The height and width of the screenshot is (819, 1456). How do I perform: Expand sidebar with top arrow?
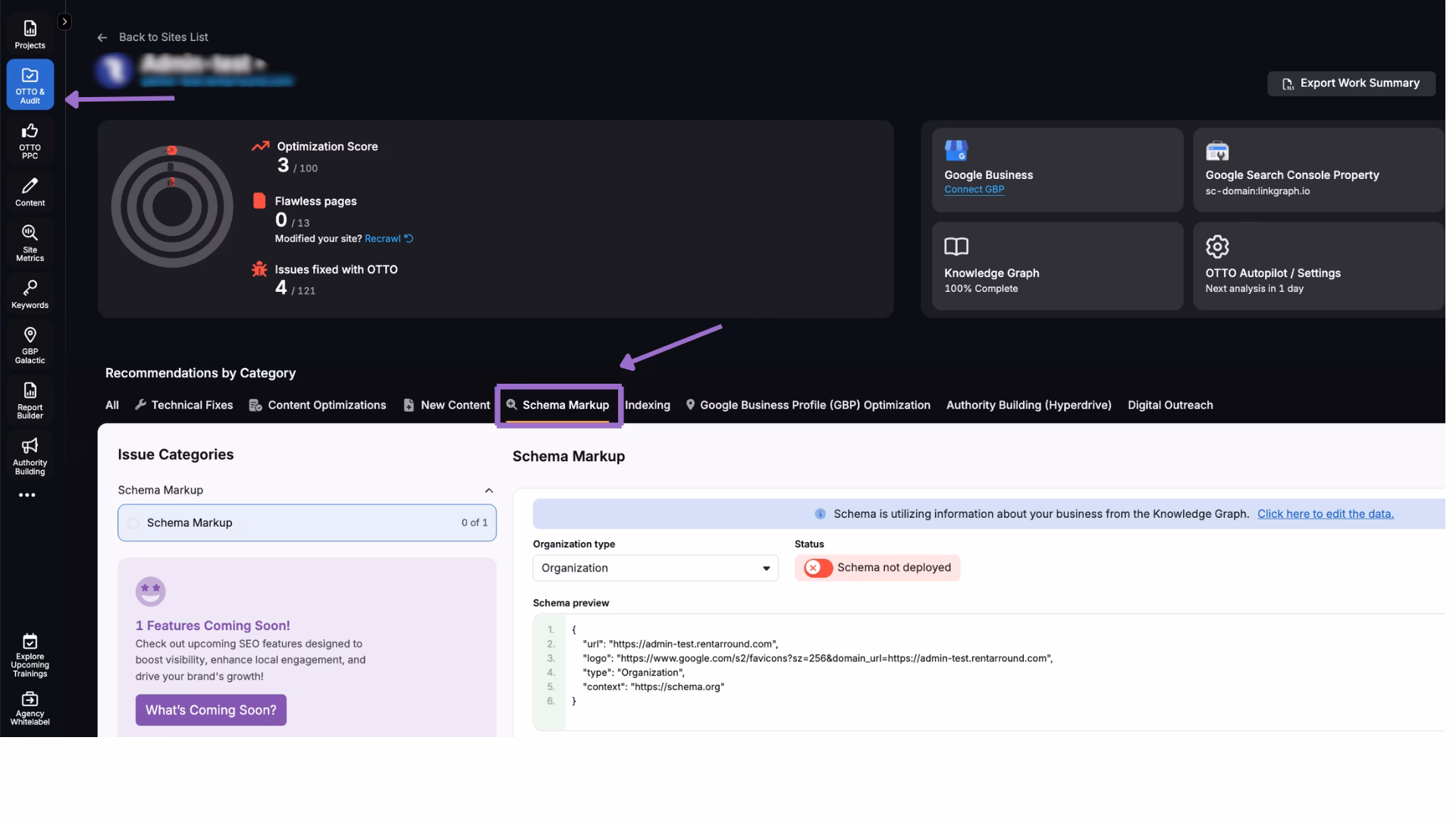click(x=64, y=22)
